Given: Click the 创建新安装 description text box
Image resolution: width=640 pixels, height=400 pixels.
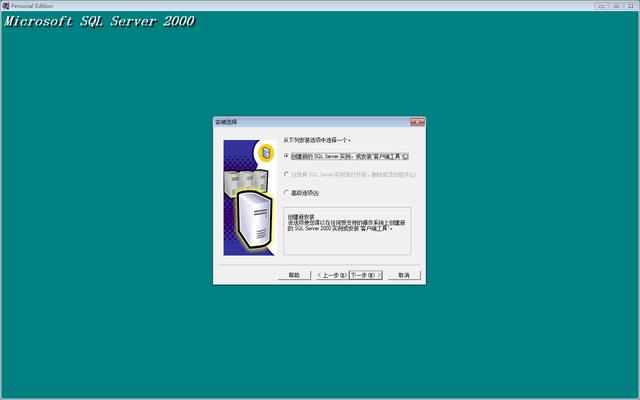Looking at the screenshot, I should point(347,231).
